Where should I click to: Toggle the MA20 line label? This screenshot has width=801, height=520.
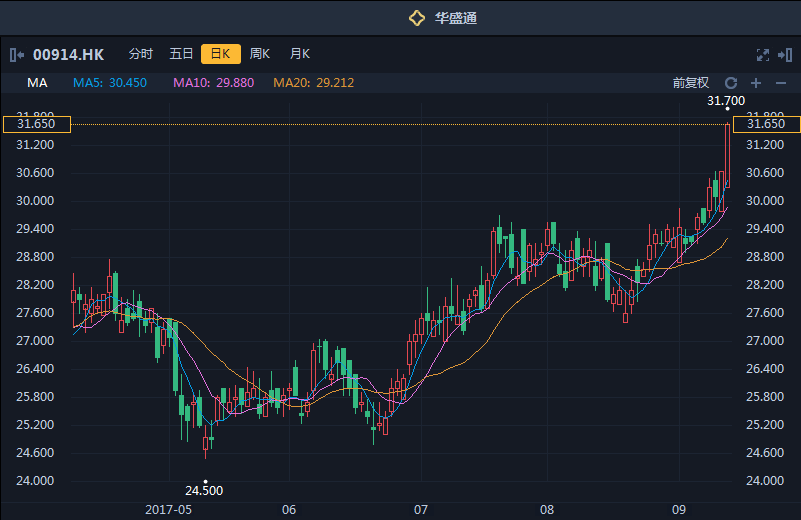[314, 83]
